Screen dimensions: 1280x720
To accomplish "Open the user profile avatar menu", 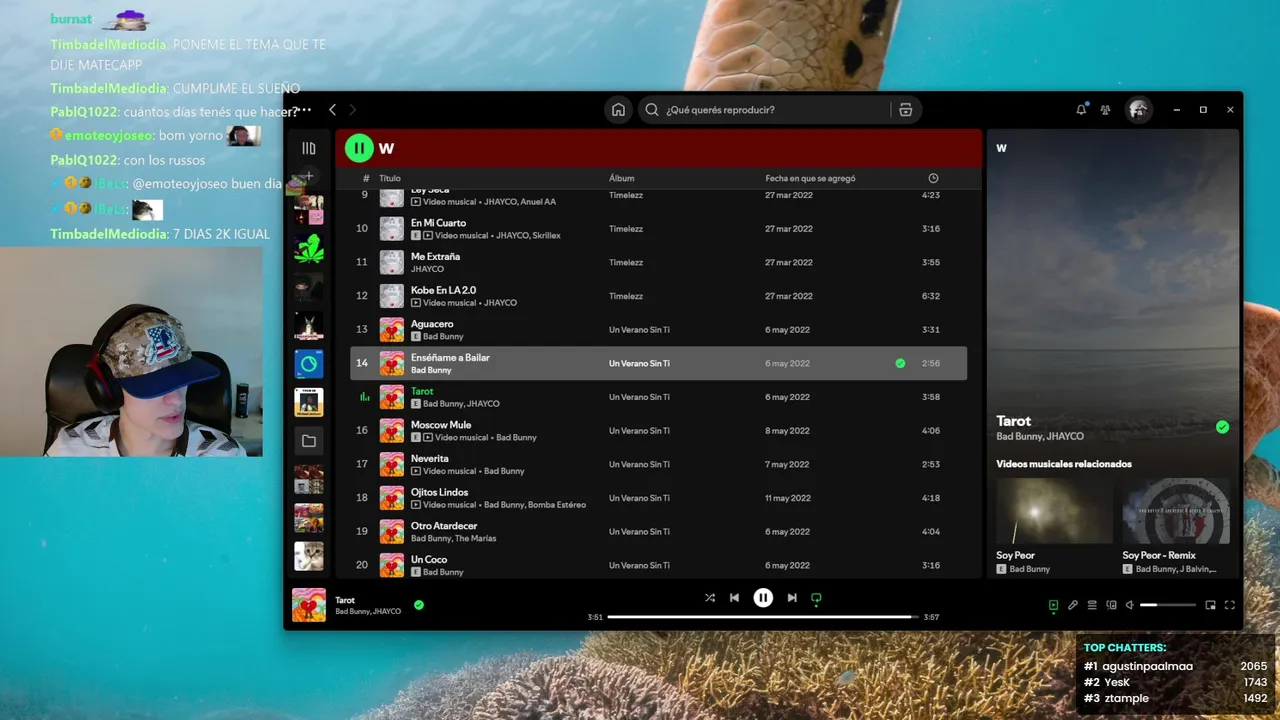I will coord(1138,110).
